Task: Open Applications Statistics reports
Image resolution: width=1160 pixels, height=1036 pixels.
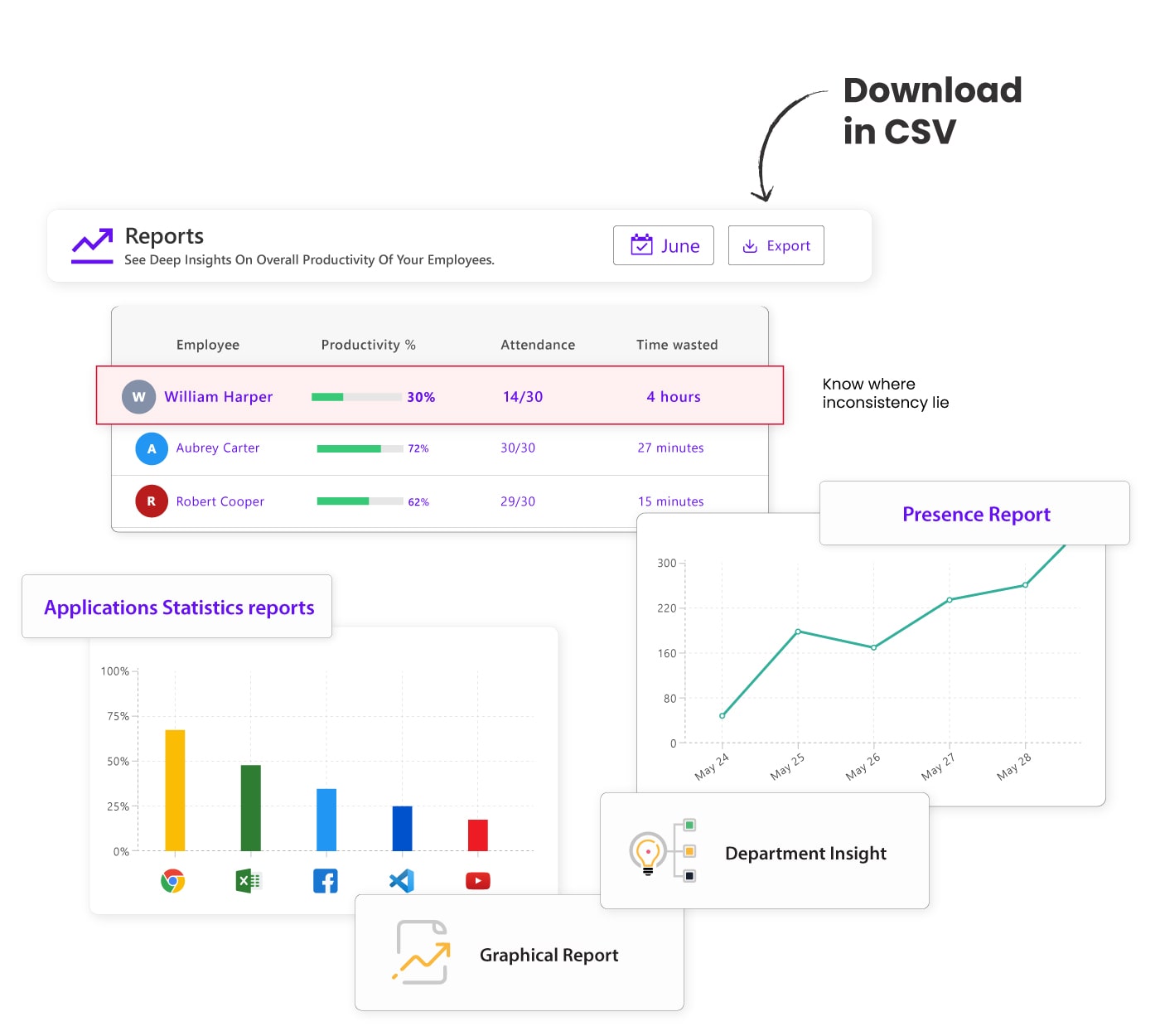Action: click(x=178, y=607)
